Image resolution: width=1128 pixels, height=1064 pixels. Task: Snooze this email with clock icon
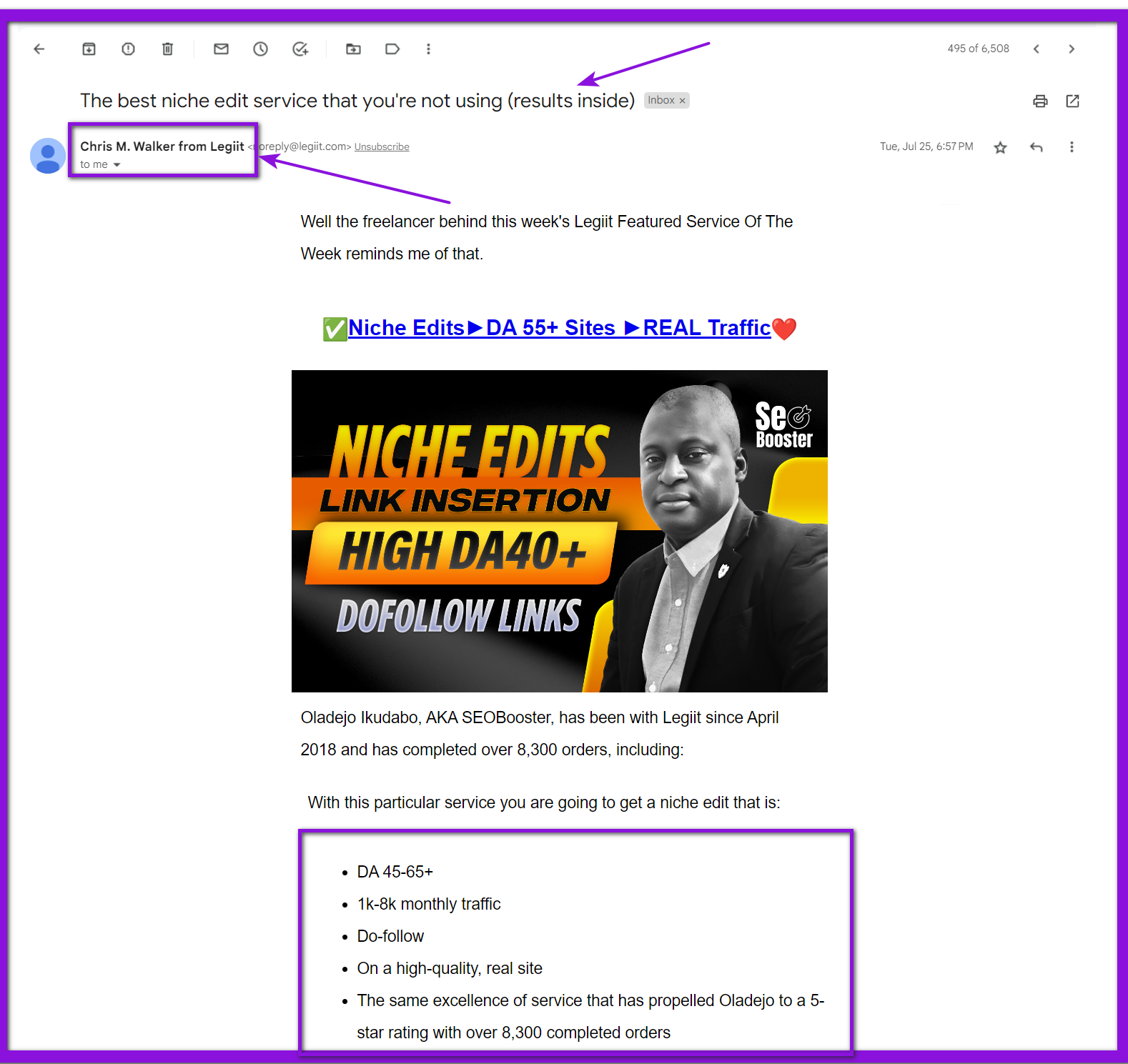pyautogui.click(x=260, y=49)
